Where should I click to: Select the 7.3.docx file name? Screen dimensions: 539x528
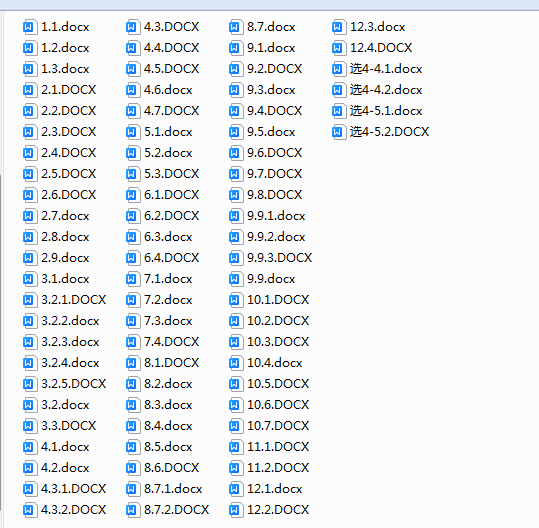(168, 321)
